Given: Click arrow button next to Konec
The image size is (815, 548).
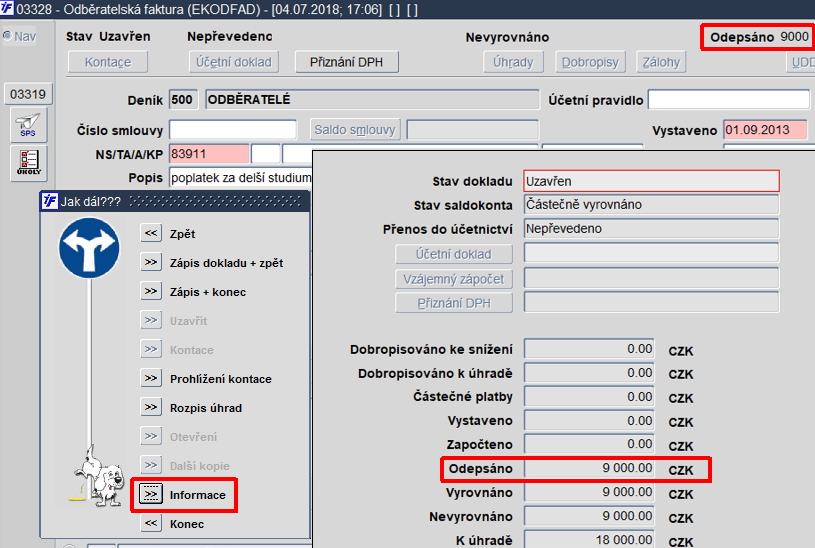Looking at the screenshot, I should [151, 524].
